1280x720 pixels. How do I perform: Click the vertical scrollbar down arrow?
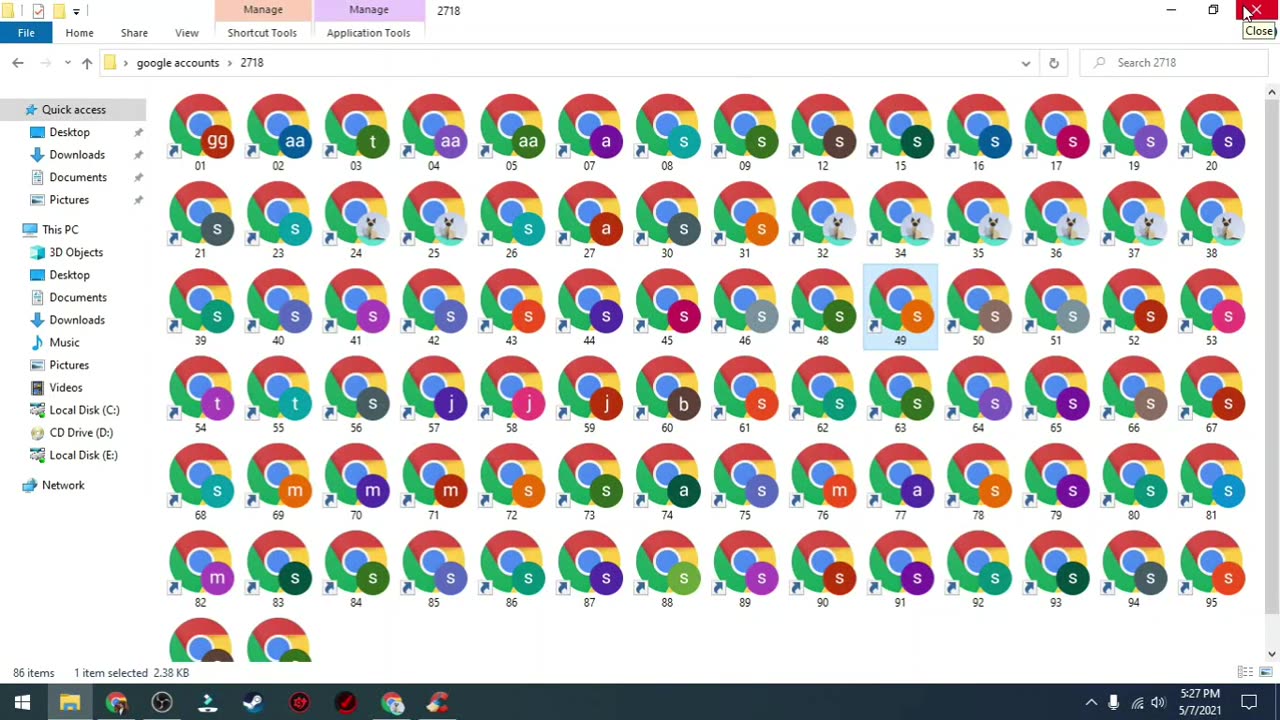coord(1271,654)
